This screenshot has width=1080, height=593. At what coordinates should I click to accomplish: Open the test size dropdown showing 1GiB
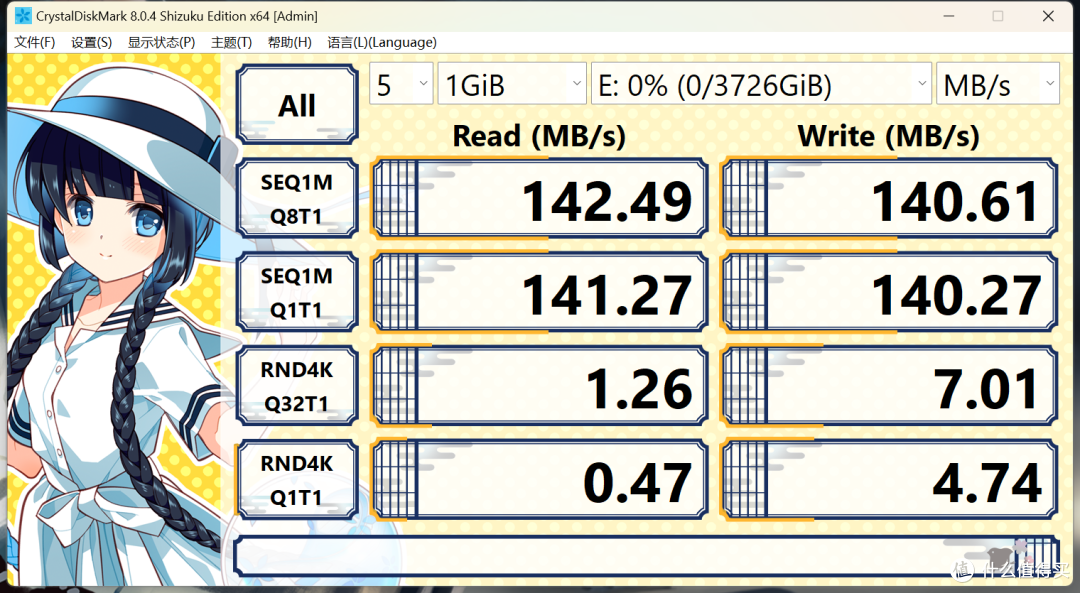tap(512, 84)
